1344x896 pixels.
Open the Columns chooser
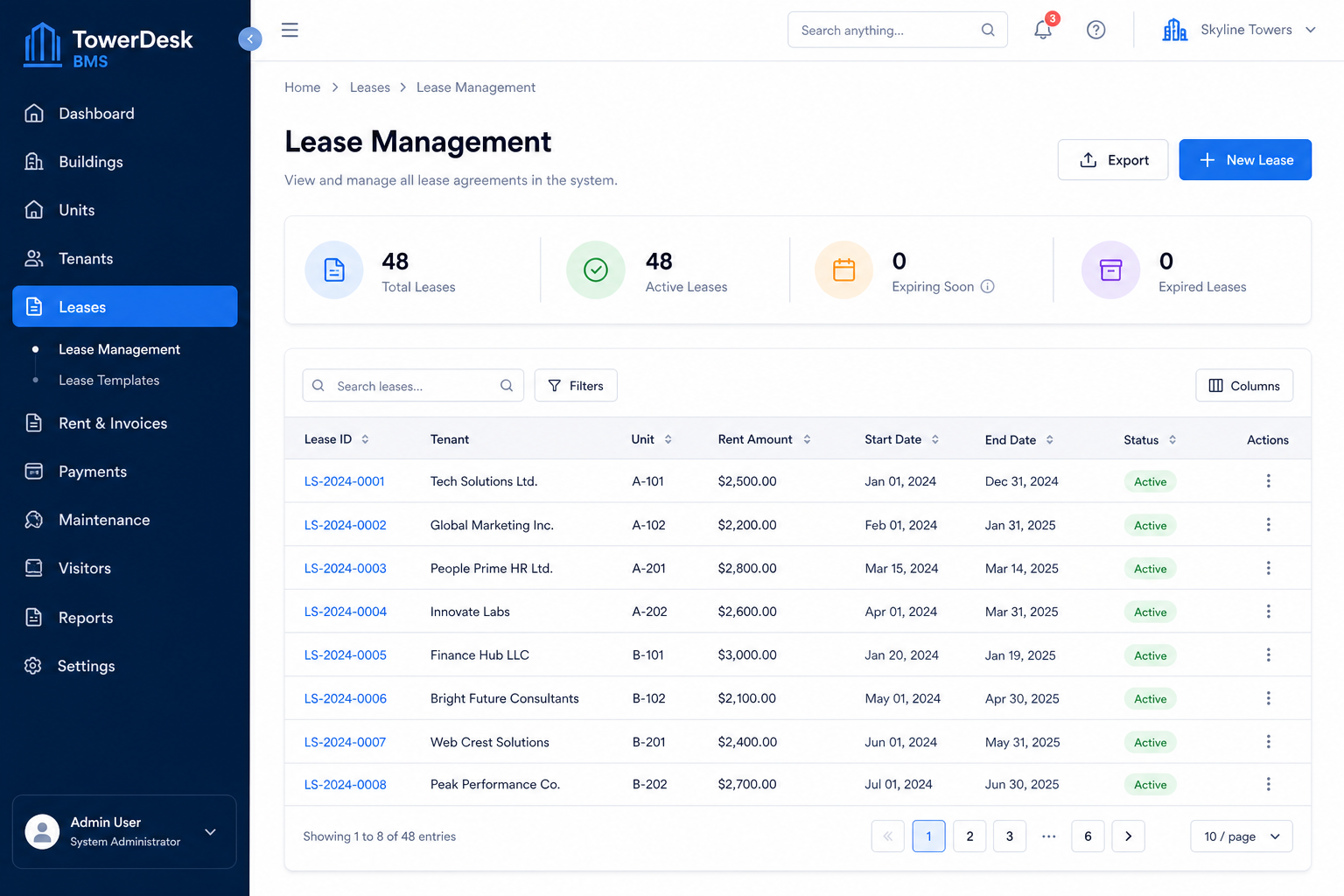pyautogui.click(x=1244, y=386)
